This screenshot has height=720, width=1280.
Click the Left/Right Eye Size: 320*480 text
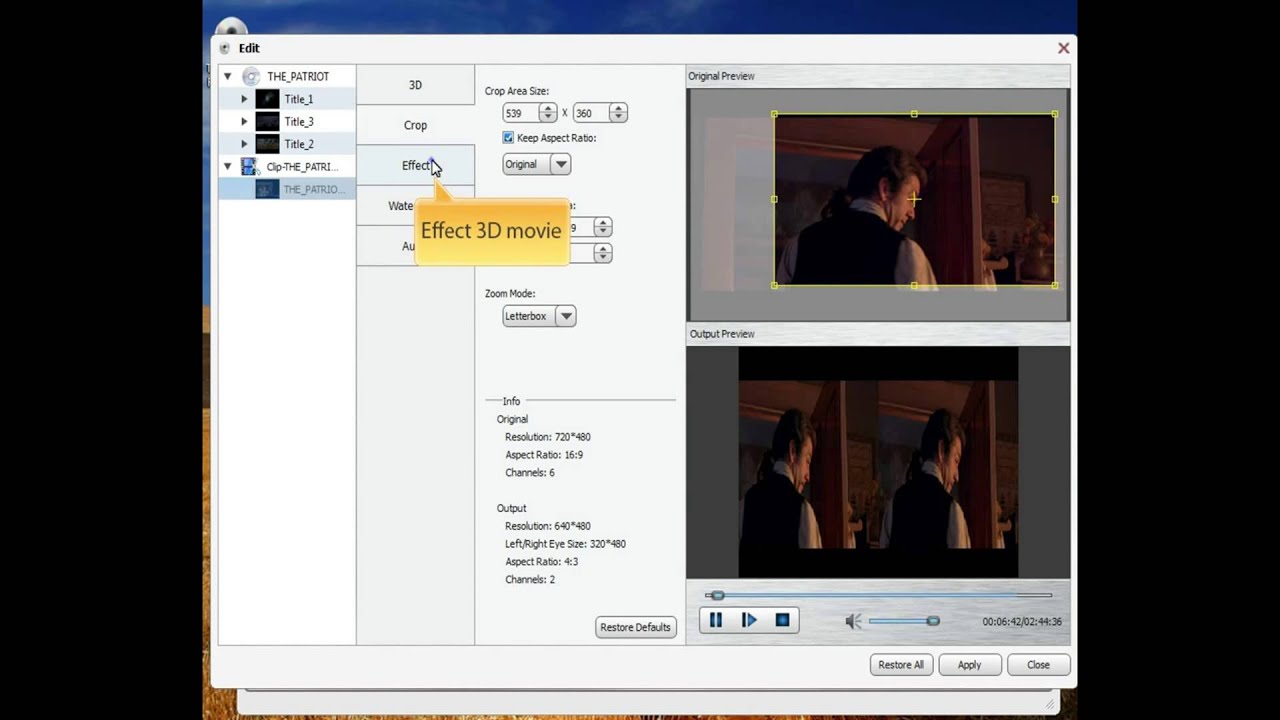pos(565,544)
